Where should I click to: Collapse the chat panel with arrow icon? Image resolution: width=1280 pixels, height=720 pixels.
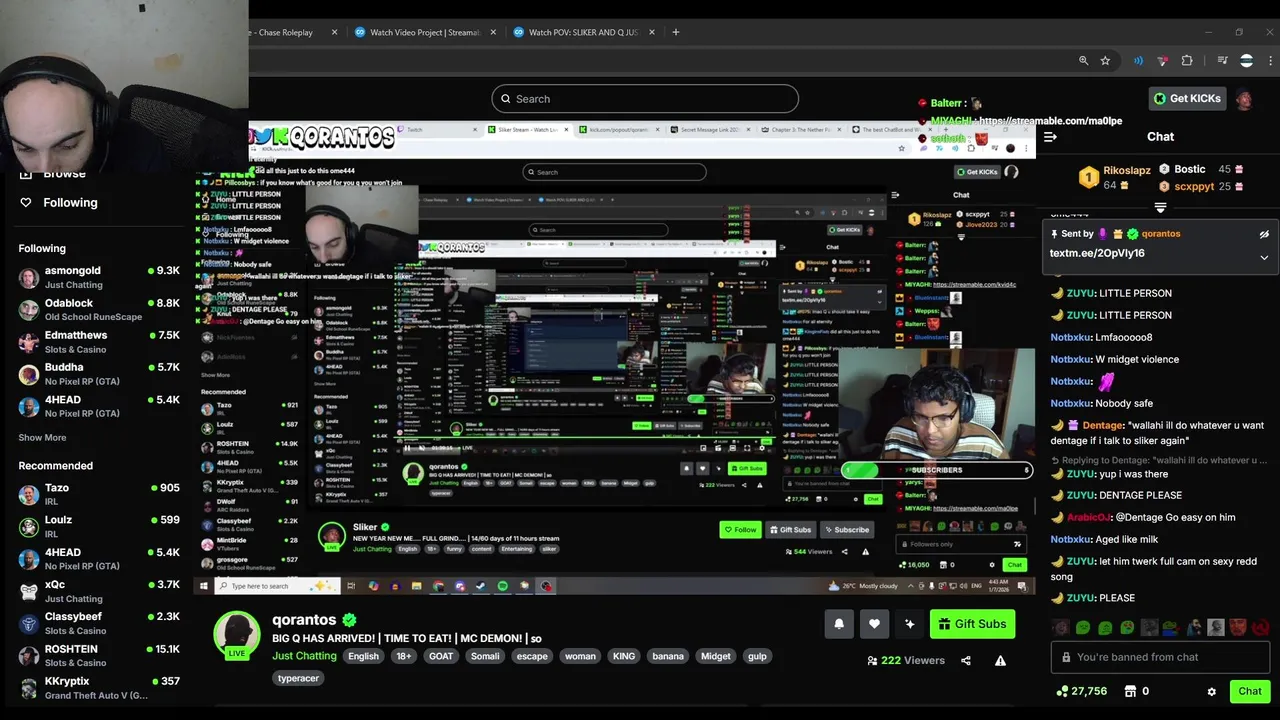[x=1050, y=137]
